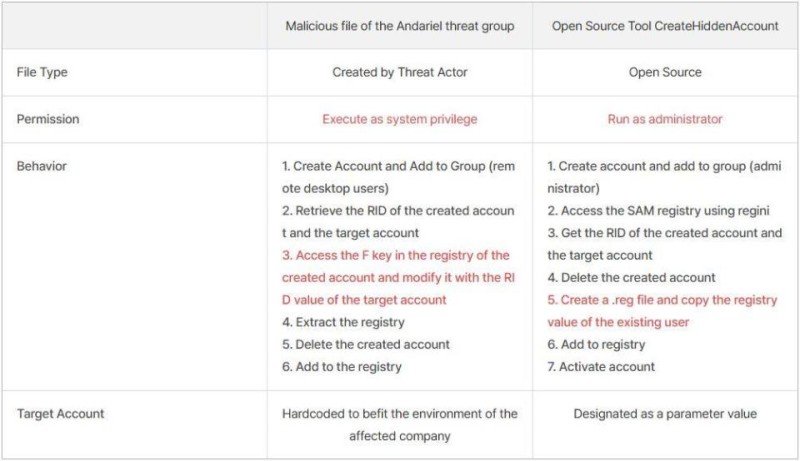
Task: Click the 'Open Source' file type cell
Action: click(665, 72)
